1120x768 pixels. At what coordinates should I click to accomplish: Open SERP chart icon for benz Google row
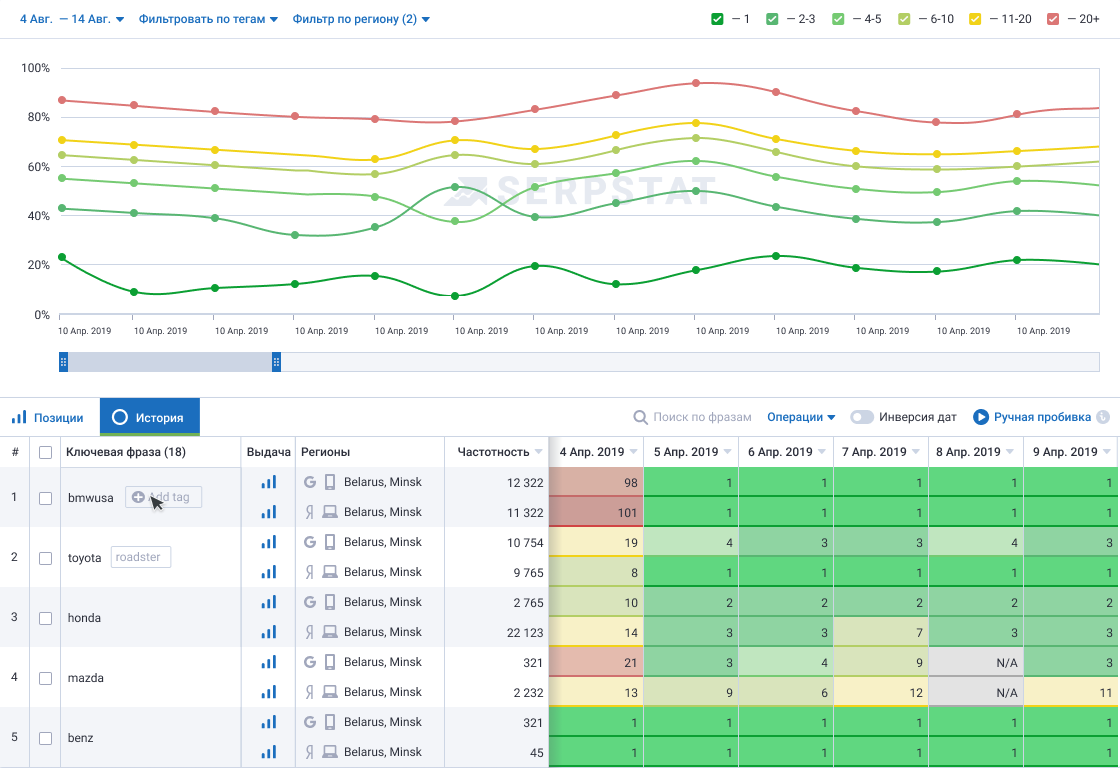coord(269,722)
